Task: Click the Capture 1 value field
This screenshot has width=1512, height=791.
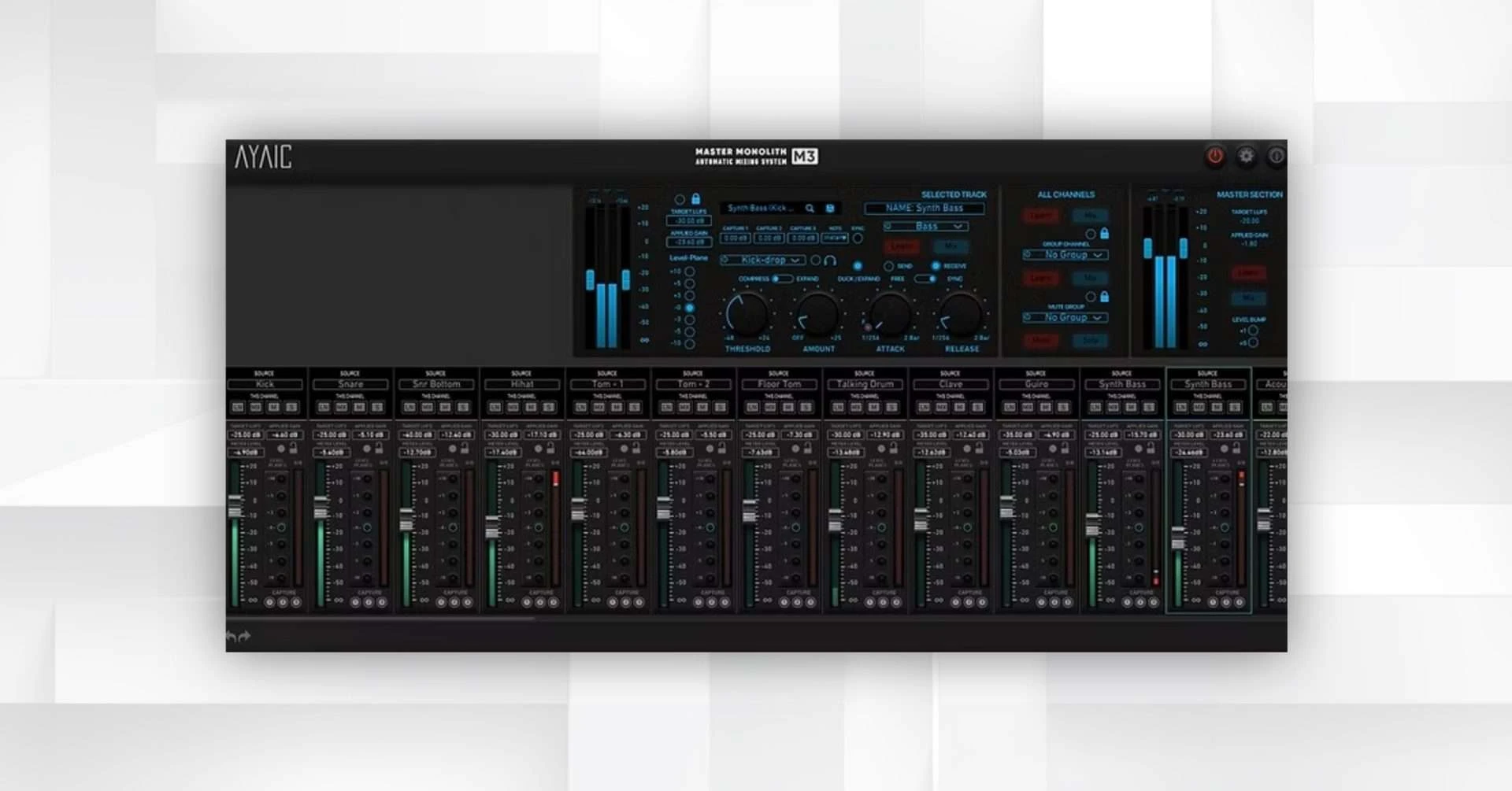Action: click(x=736, y=238)
